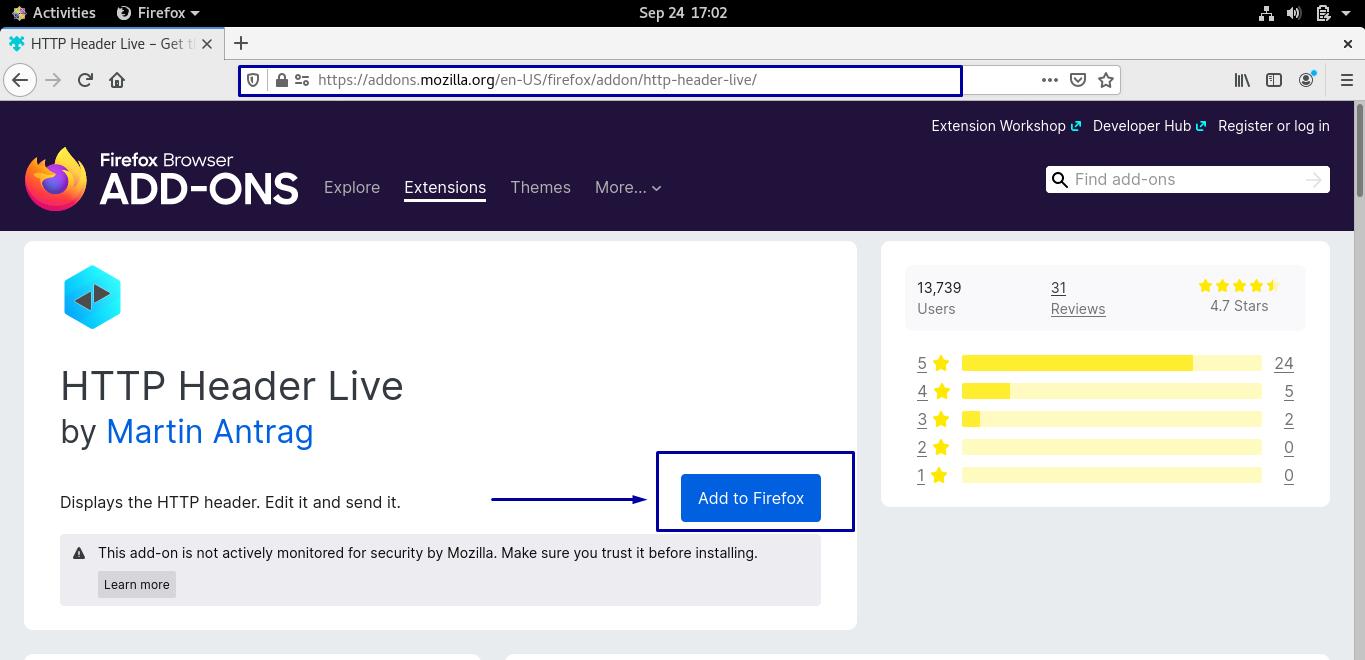Click the magnifier in the Find add-ons box
This screenshot has height=660, width=1365.
(x=1060, y=180)
